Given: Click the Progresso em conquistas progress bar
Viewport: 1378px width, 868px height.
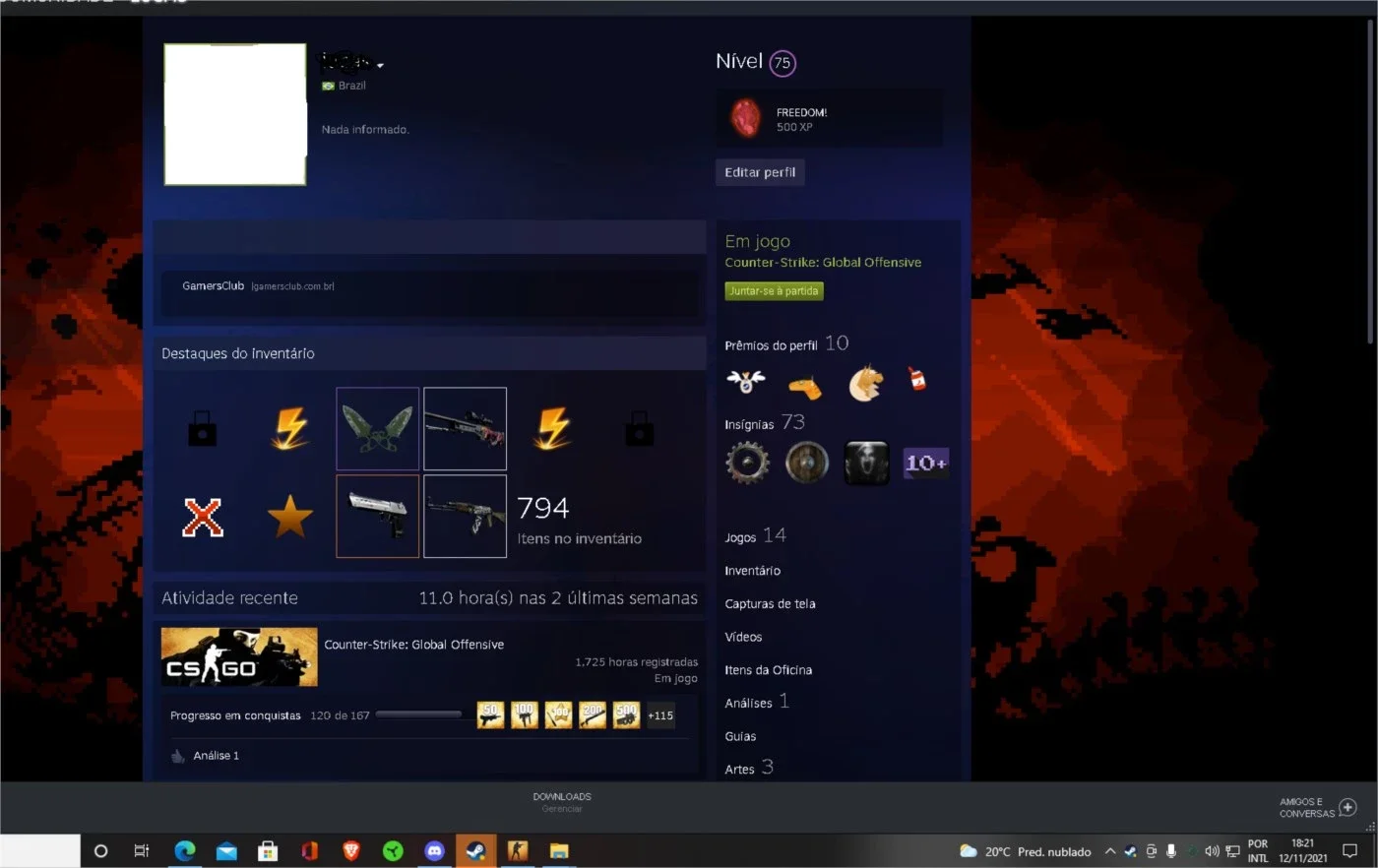Looking at the screenshot, I should pos(419,714).
